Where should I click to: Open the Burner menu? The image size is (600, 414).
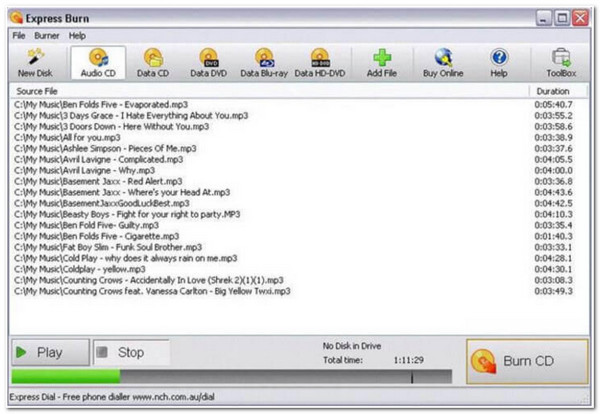[x=47, y=36]
